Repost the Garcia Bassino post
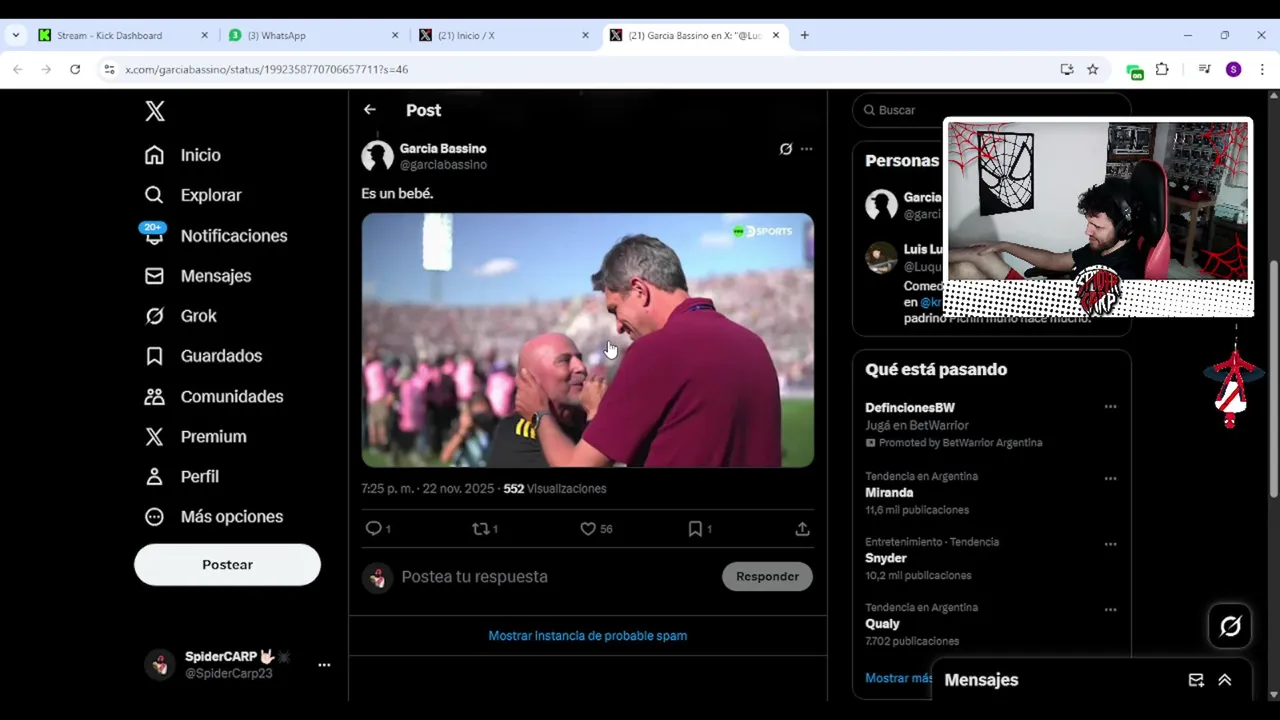The image size is (1280, 720). pyautogui.click(x=481, y=529)
